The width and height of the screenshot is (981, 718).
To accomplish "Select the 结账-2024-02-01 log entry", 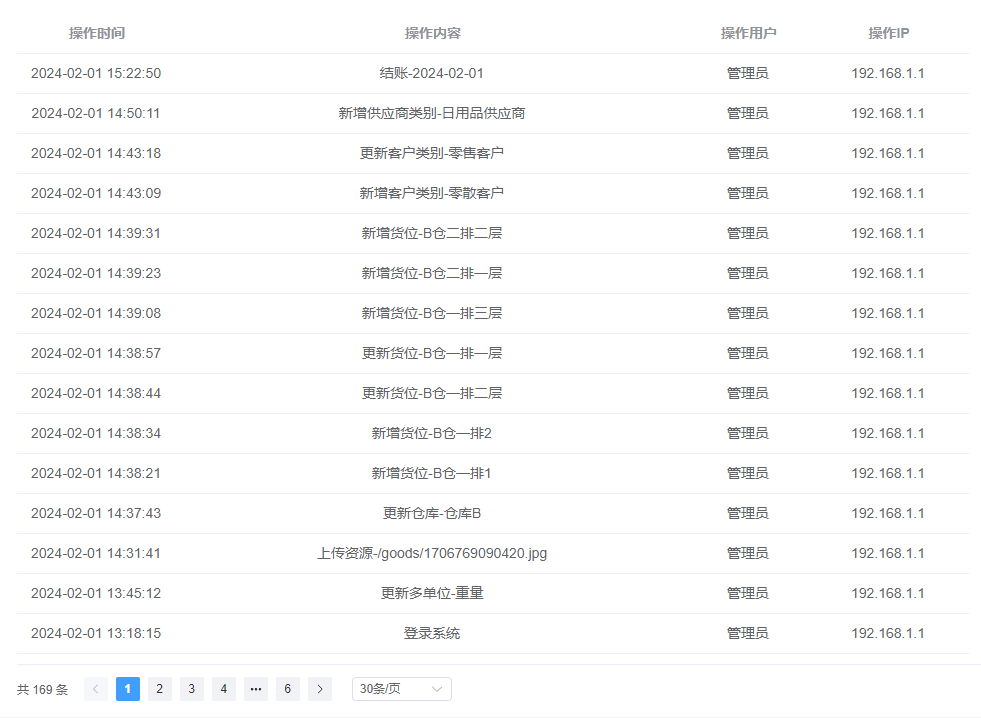I will point(432,73).
